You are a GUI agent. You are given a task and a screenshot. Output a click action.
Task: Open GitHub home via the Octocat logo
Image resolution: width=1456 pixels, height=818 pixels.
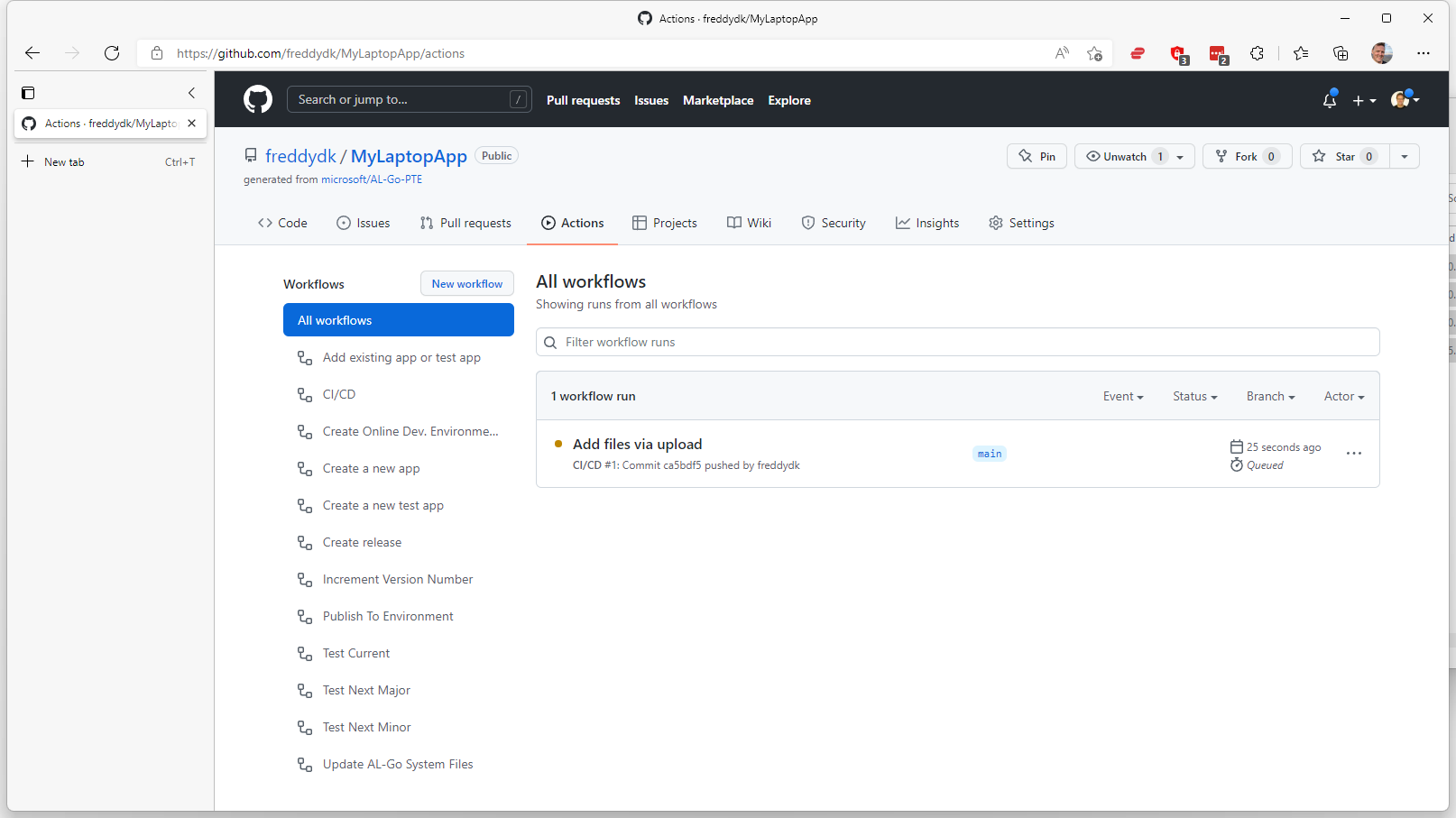[257, 99]
